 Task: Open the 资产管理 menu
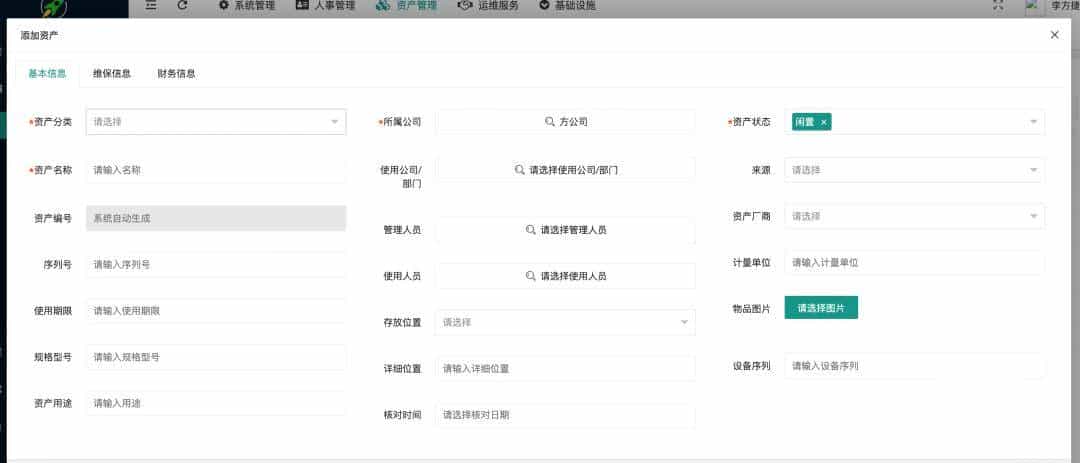(x=406, y=6)
